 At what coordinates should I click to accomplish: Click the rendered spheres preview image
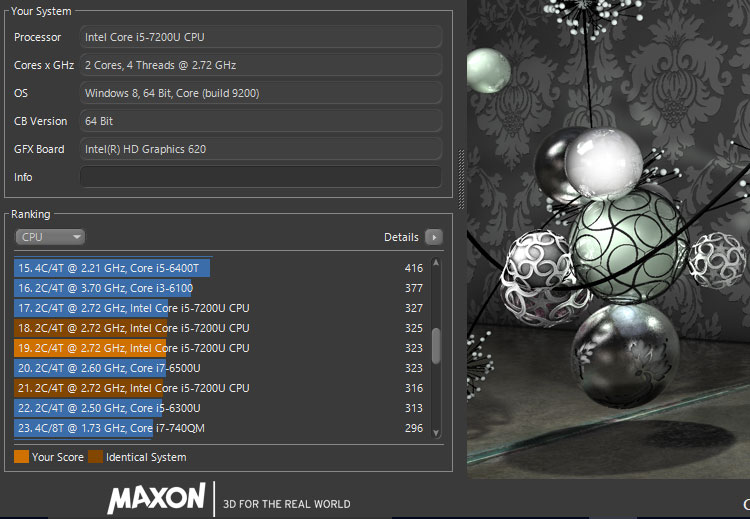[x=608, y=240]
